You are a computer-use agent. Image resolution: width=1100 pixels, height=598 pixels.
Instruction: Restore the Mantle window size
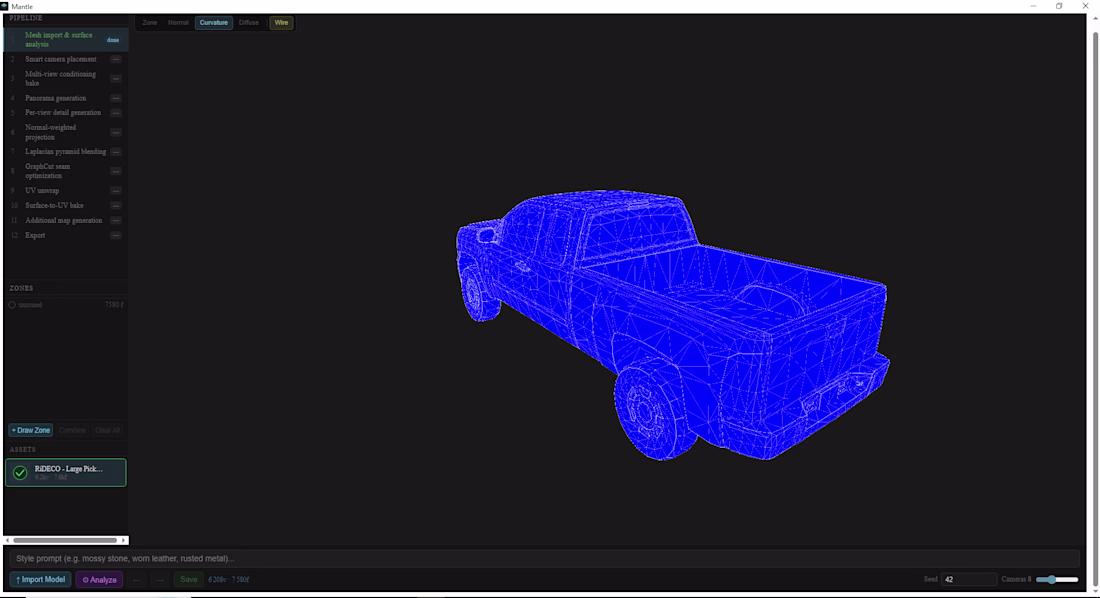tap(1059, 6)
